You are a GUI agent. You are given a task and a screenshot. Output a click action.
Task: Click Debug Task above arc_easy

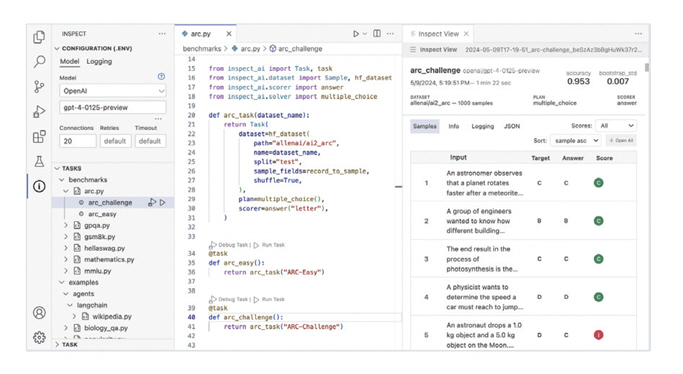point(233,245)
